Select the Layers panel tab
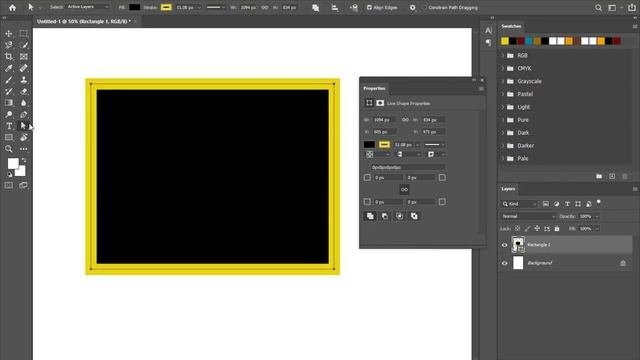The height and width of the screenshot is (360, 640). [508, 189]
